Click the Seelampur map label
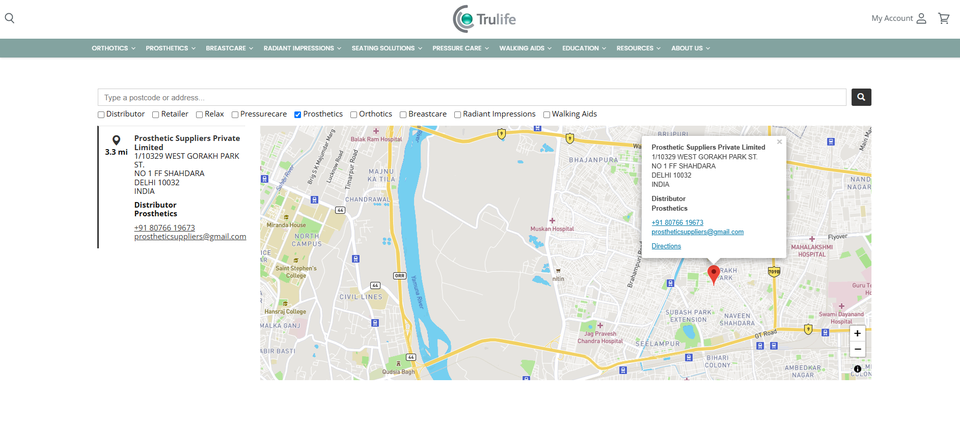Viewport: 960px width, 429px height. click(658, 344)
